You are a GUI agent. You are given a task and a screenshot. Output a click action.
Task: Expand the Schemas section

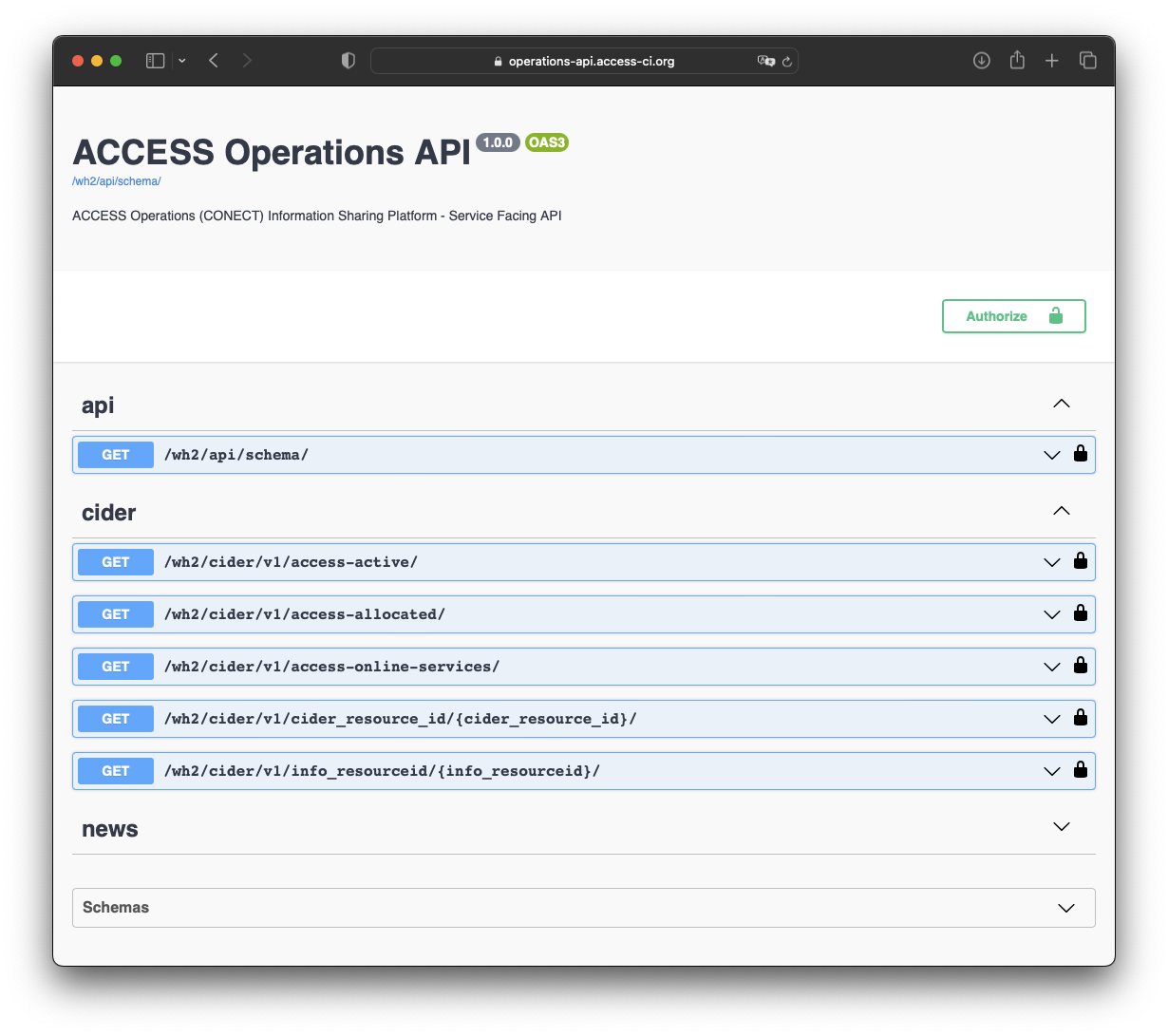click(1066, 909)
